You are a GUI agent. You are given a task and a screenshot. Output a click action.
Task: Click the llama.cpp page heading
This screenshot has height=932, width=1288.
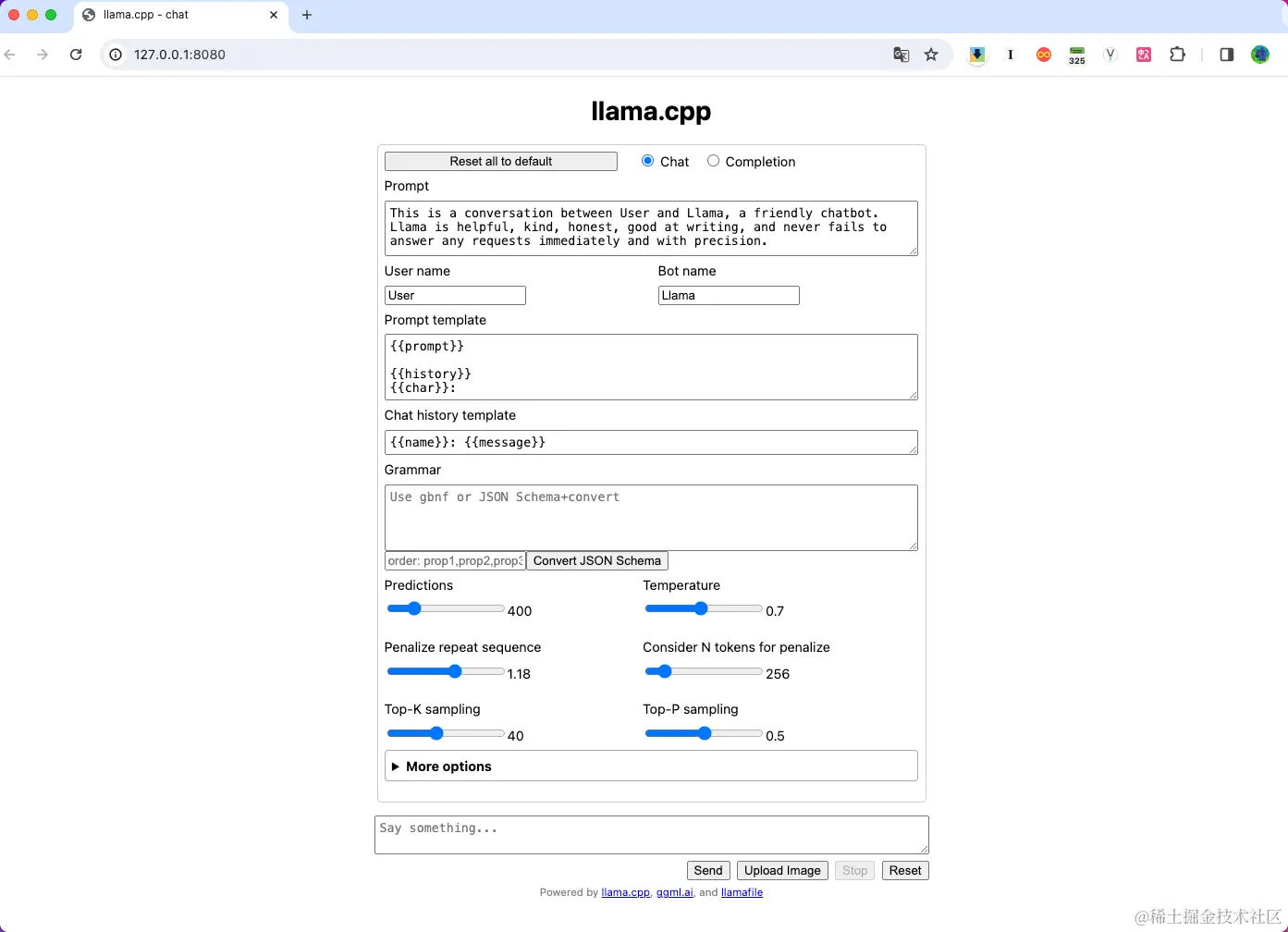pos(651,111)
